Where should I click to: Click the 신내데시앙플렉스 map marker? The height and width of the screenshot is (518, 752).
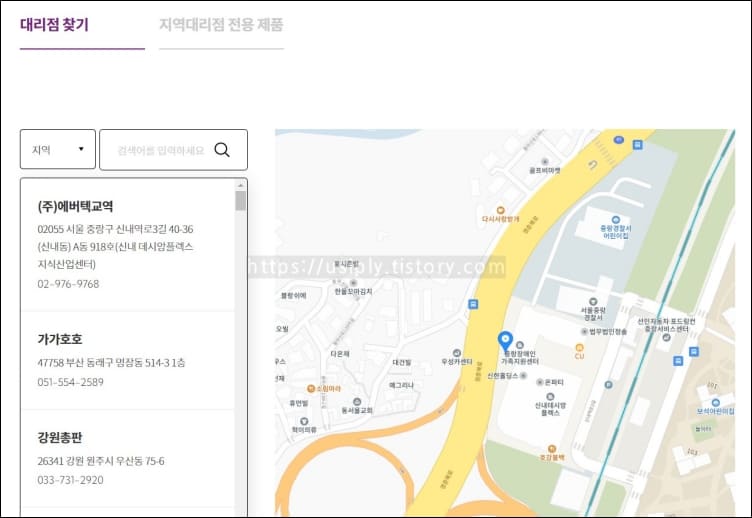click(550, 397)
